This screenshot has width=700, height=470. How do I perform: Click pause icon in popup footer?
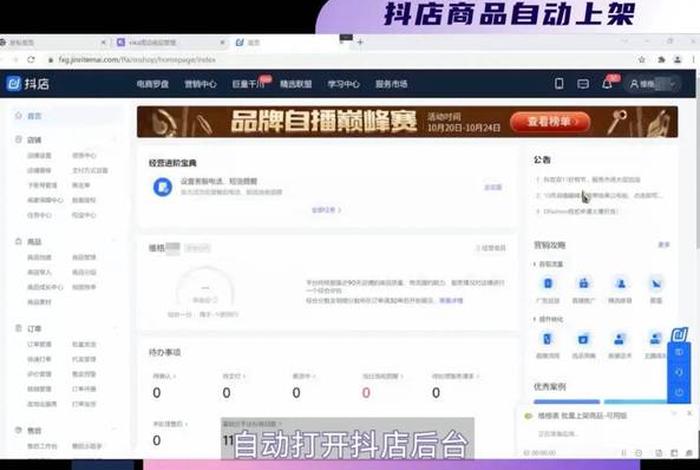click(624, 453)
